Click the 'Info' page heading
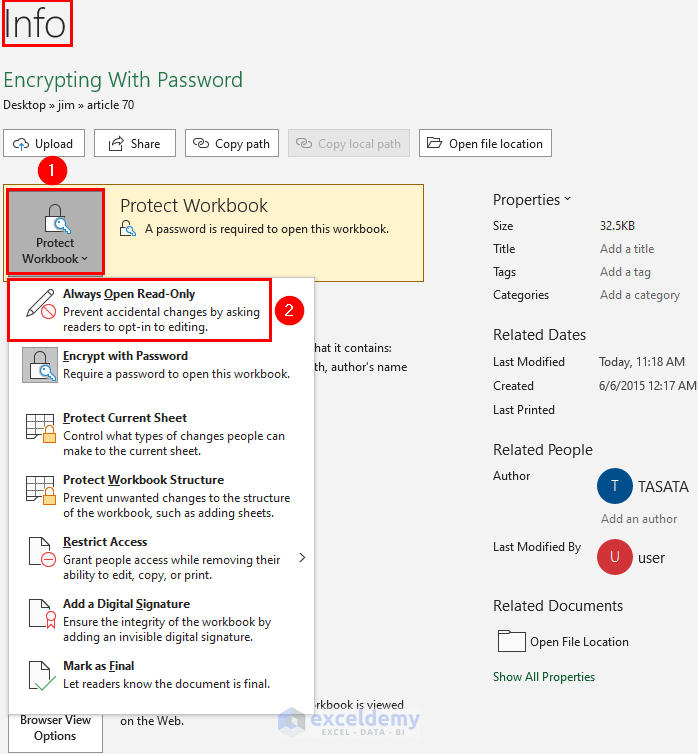 (x=35, y=24)
